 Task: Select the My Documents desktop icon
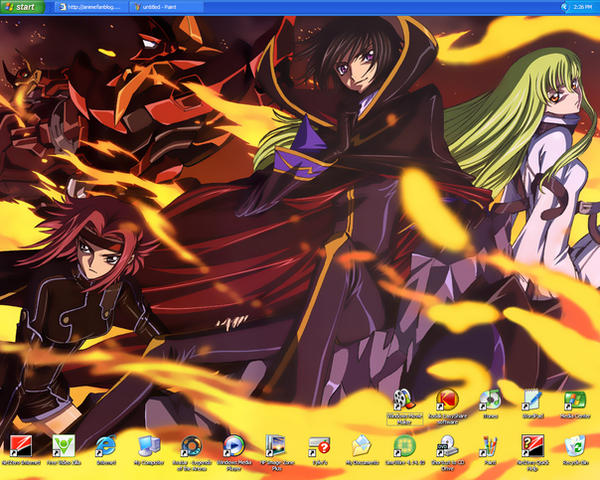tap(362, 450)
